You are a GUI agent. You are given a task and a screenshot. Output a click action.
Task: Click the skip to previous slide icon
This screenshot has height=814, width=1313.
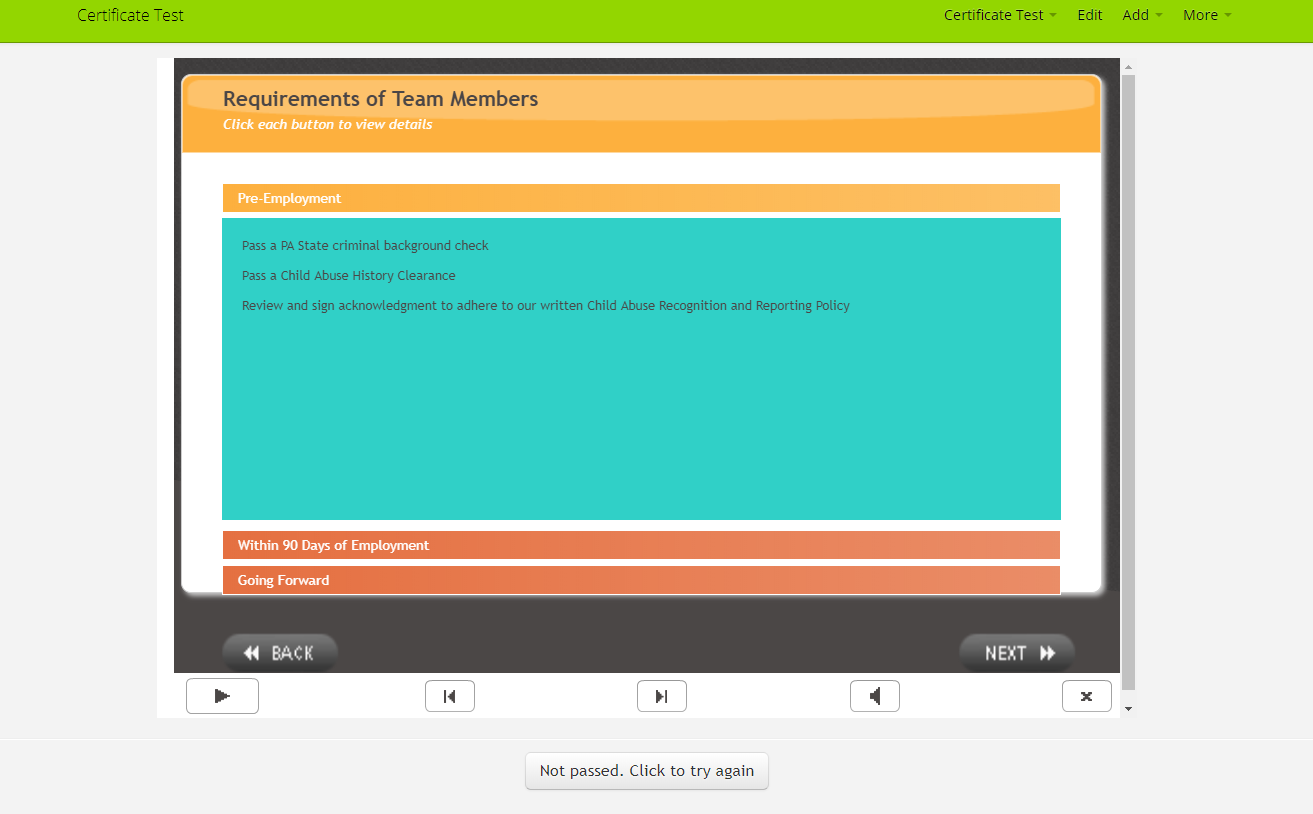(449, 696)
